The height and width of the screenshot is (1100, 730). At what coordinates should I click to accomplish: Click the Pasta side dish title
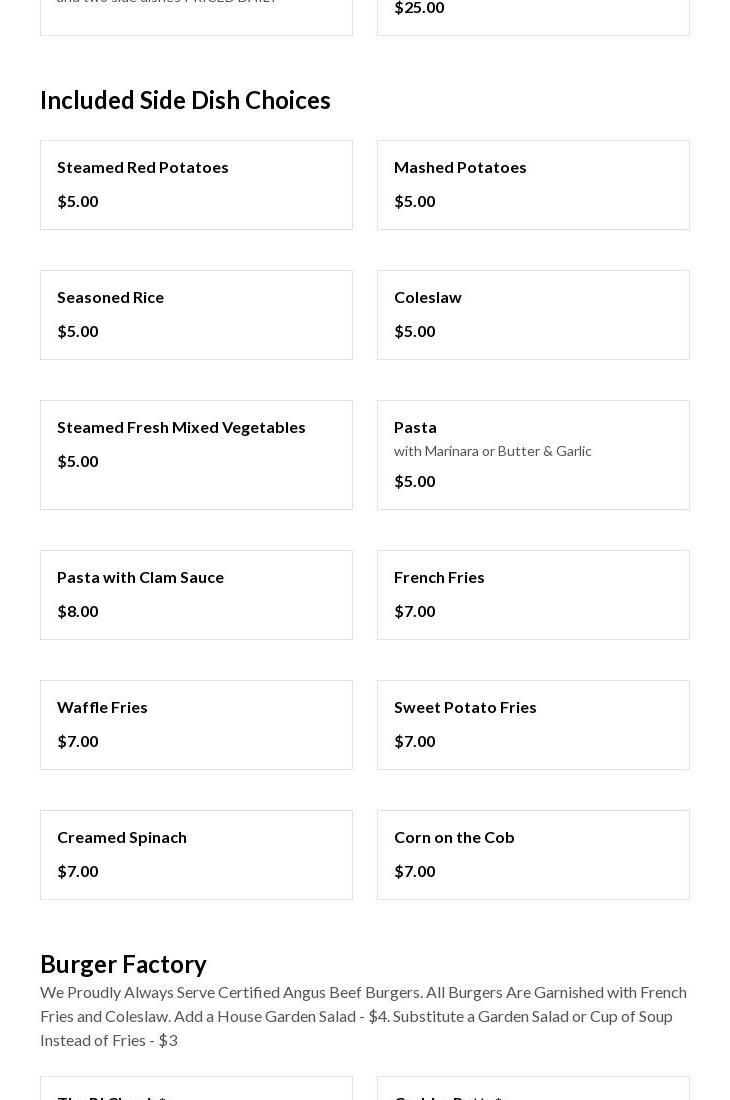(415, 427)
